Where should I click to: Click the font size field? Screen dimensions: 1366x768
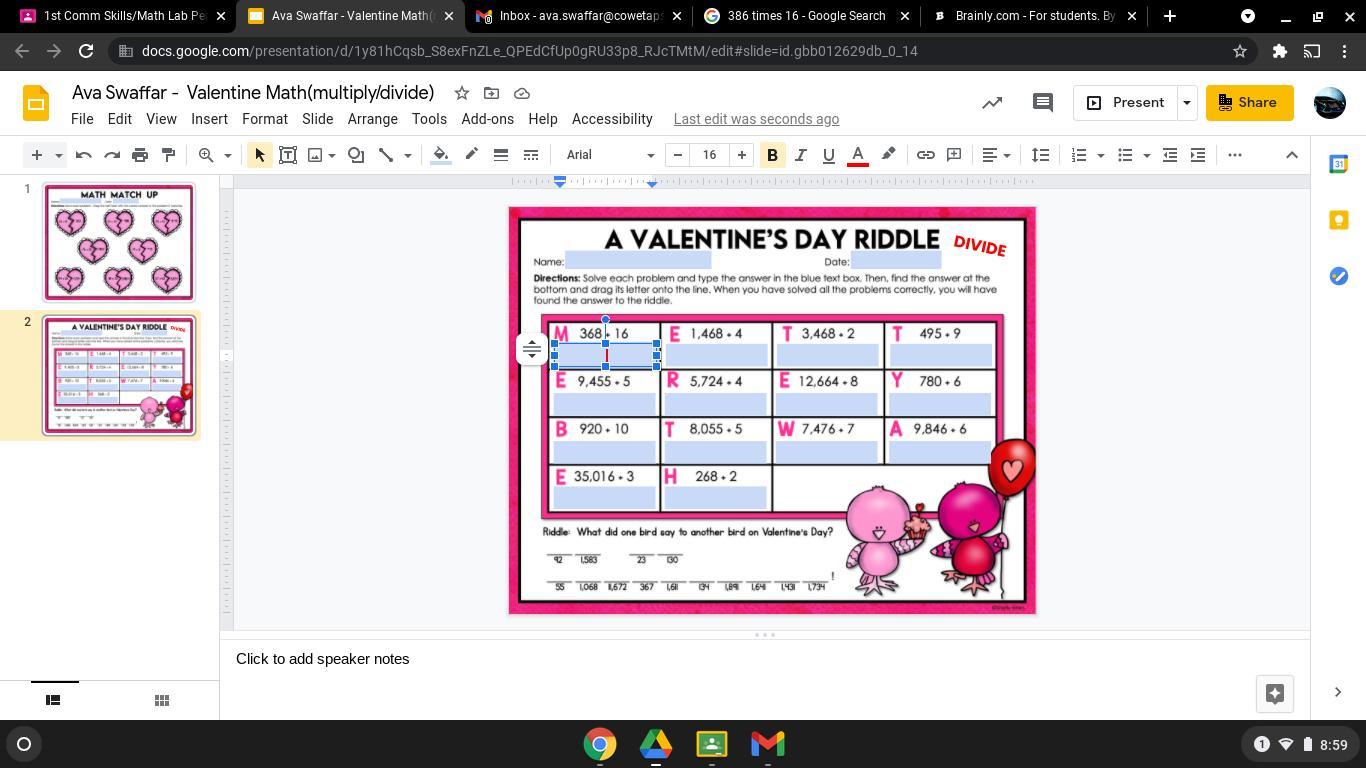(710, 155)
